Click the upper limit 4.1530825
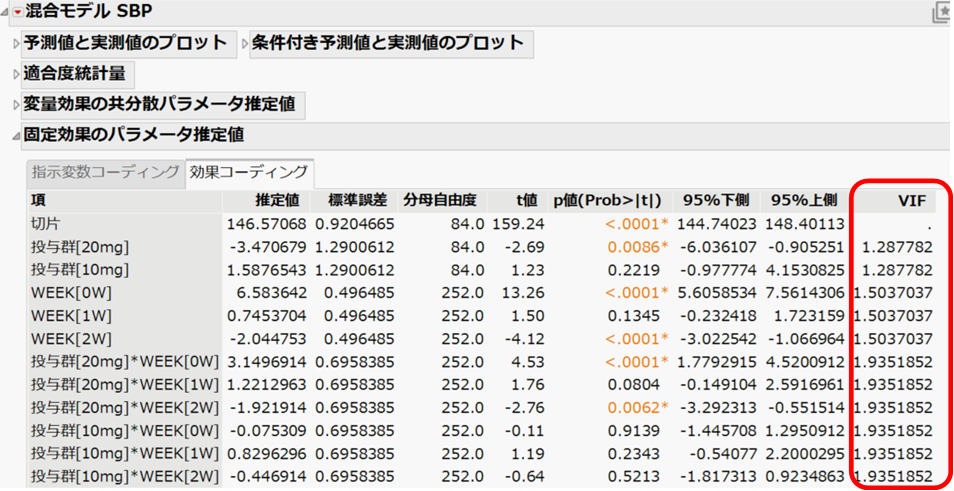 tap(803, 271)
